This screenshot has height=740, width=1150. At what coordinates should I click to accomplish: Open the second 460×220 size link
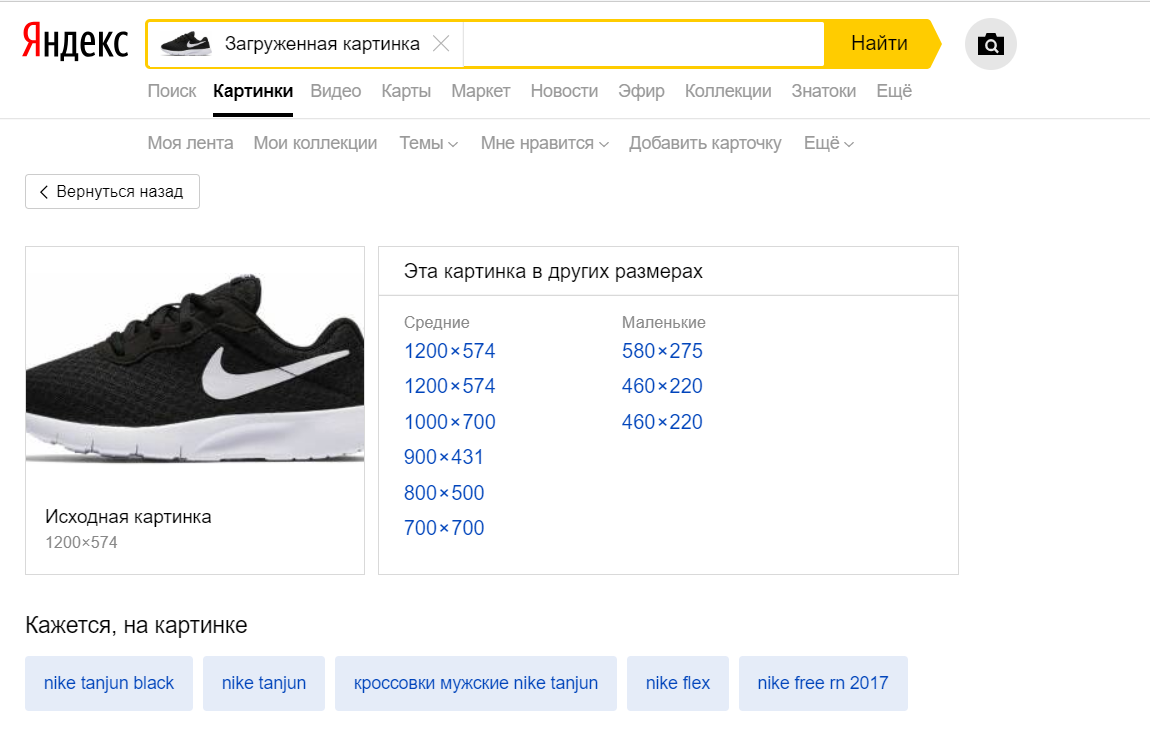[x=662, y=422]
